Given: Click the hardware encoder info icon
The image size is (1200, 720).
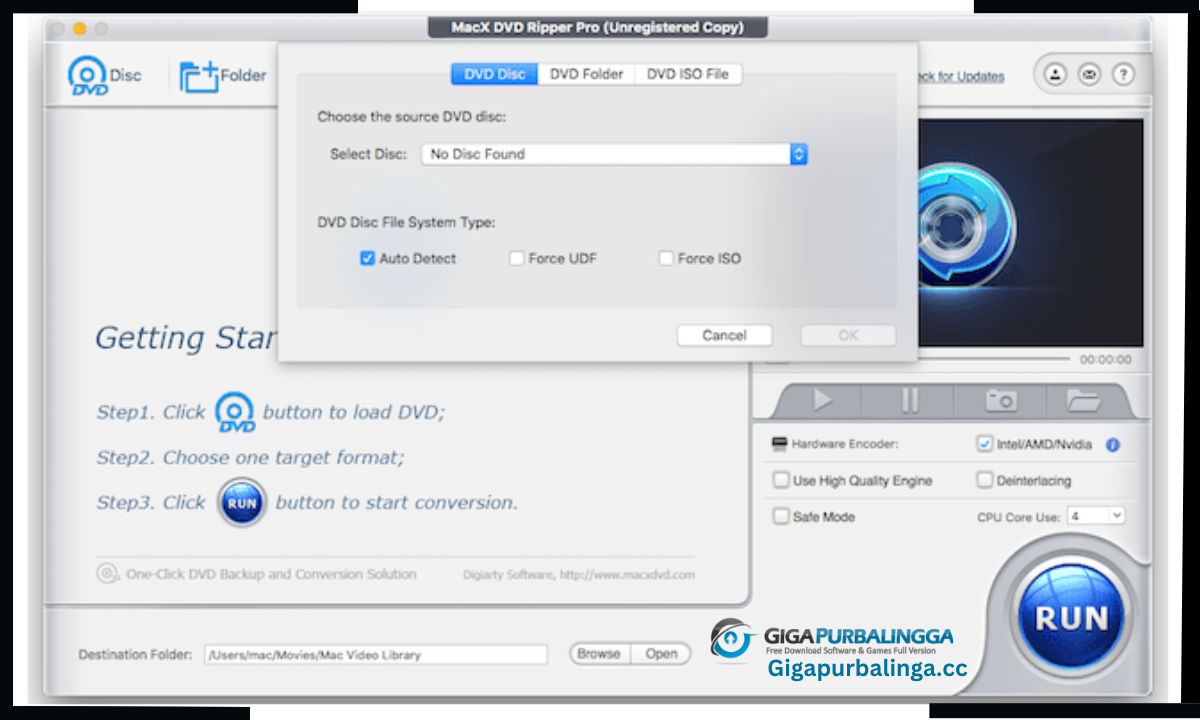Looking at the screenshot, I should pos(1112,445).
